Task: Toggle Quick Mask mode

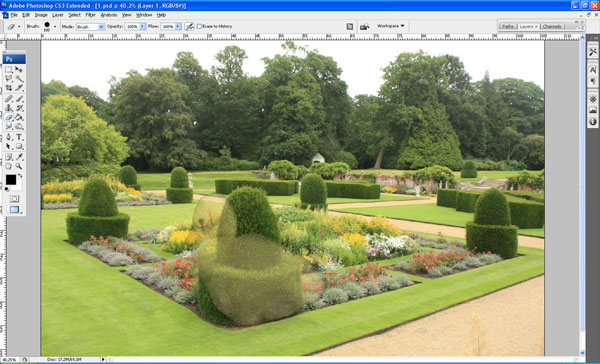Action: tap(14, 199)
